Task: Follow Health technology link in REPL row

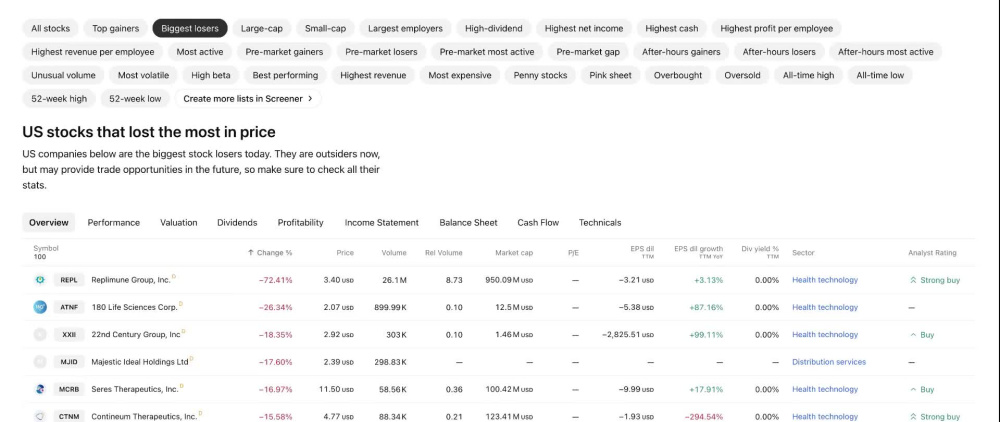Action: (x=825, y=280)
